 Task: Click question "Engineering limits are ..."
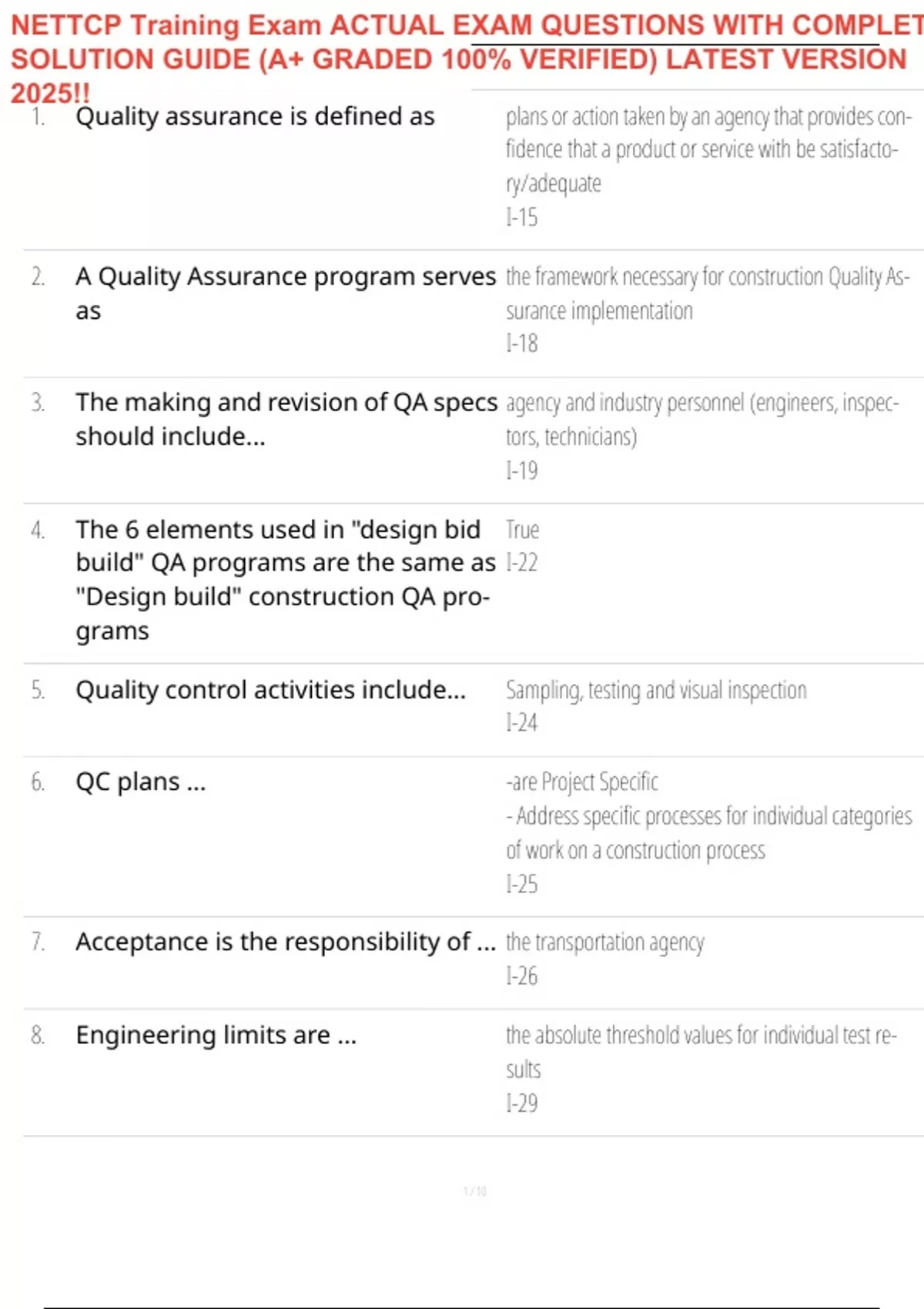(216, 1035)
